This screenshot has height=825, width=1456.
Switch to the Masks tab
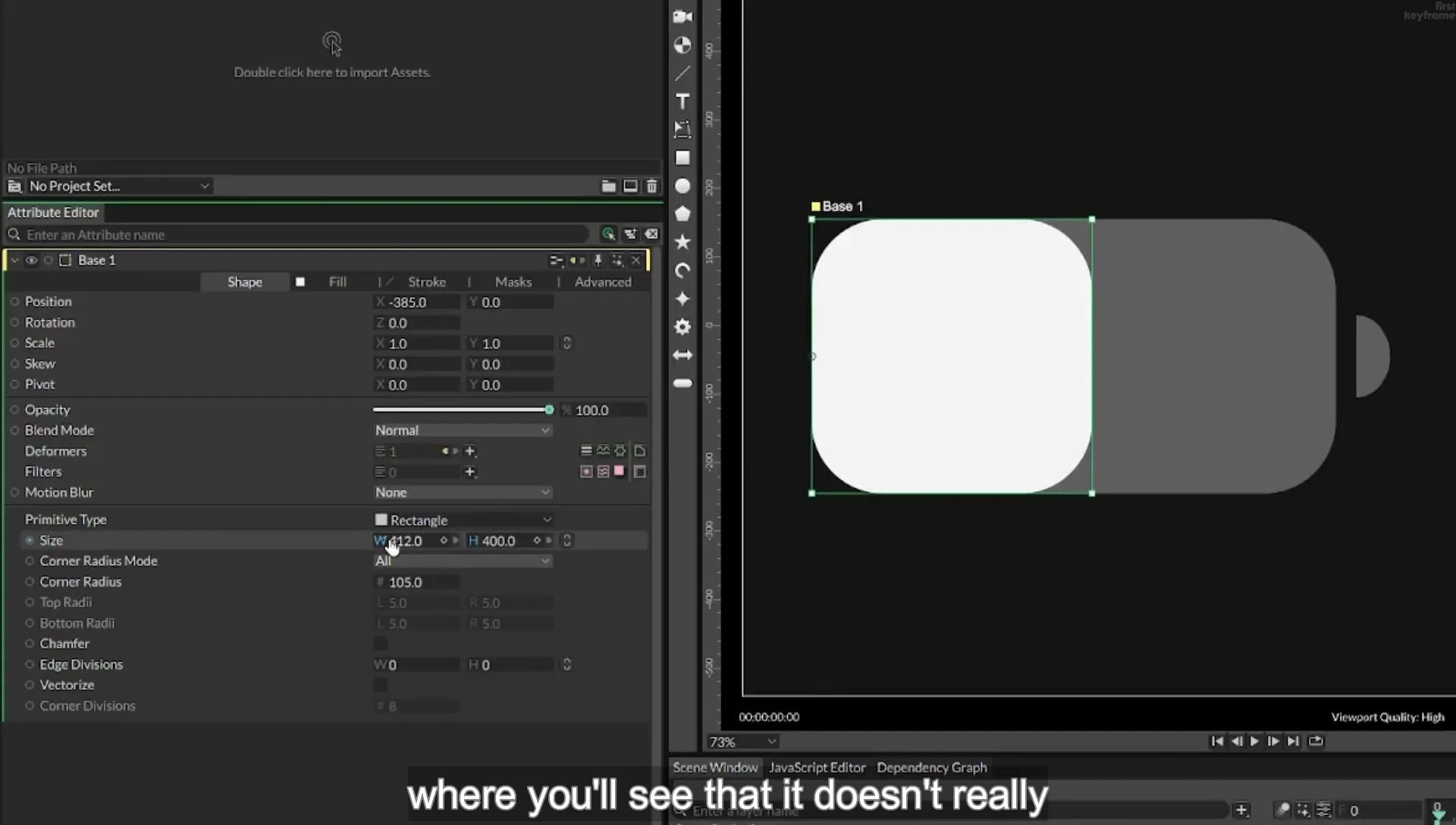[x=513, y=282]
